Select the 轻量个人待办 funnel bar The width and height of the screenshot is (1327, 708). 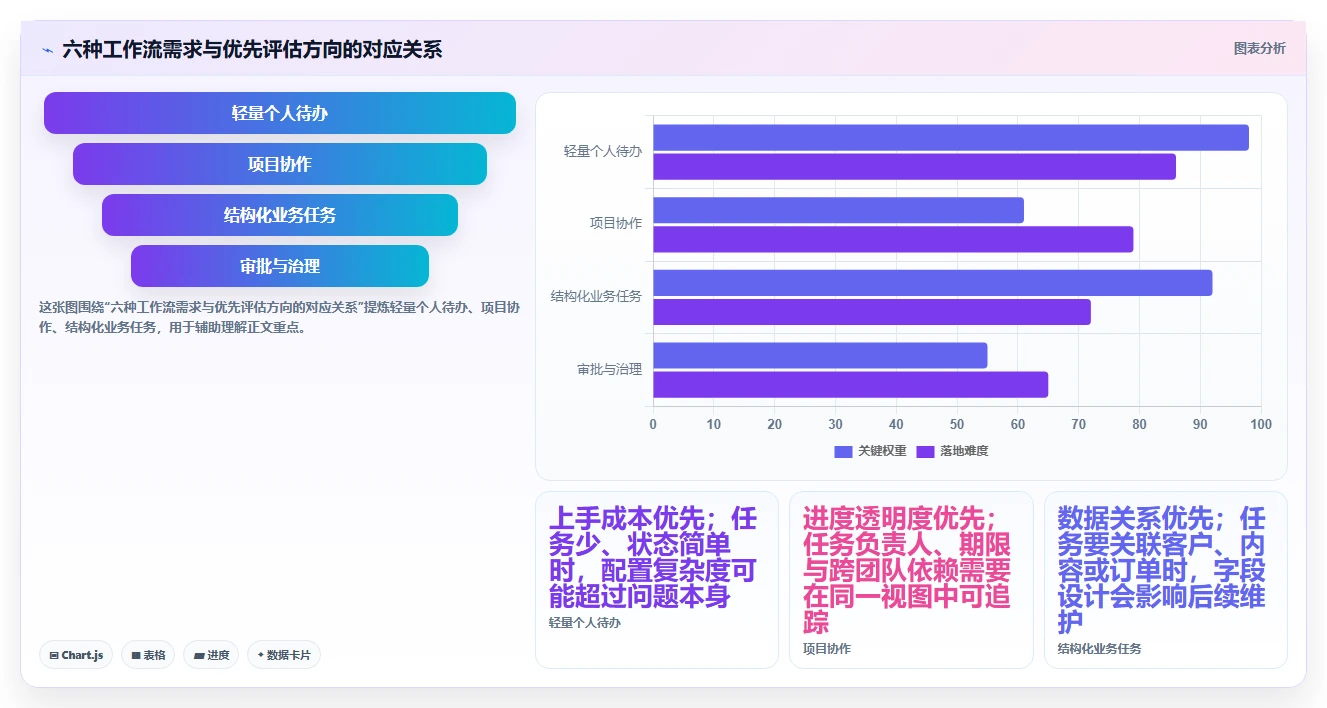coord(280,113)
